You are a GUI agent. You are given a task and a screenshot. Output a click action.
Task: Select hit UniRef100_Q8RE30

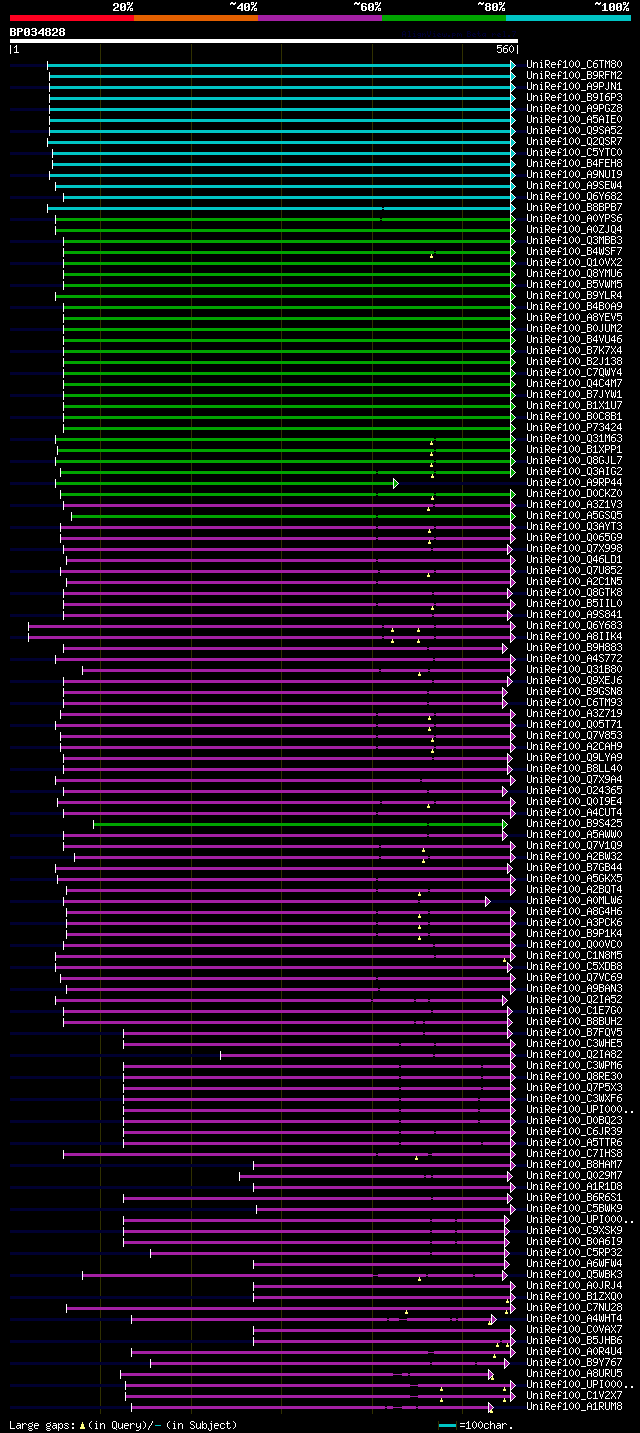click(574, 1076)
